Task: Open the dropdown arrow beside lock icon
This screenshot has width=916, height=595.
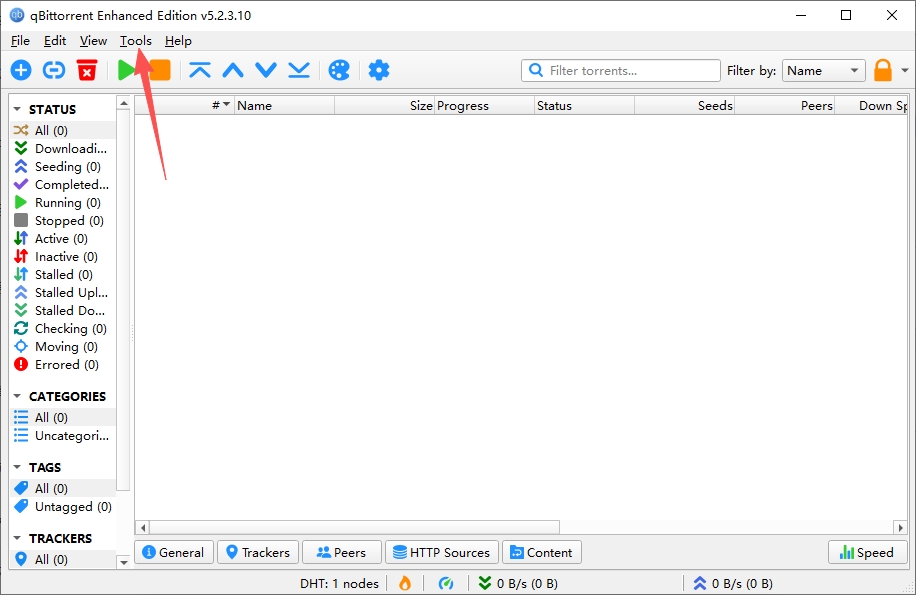Action: click(905, 71)
